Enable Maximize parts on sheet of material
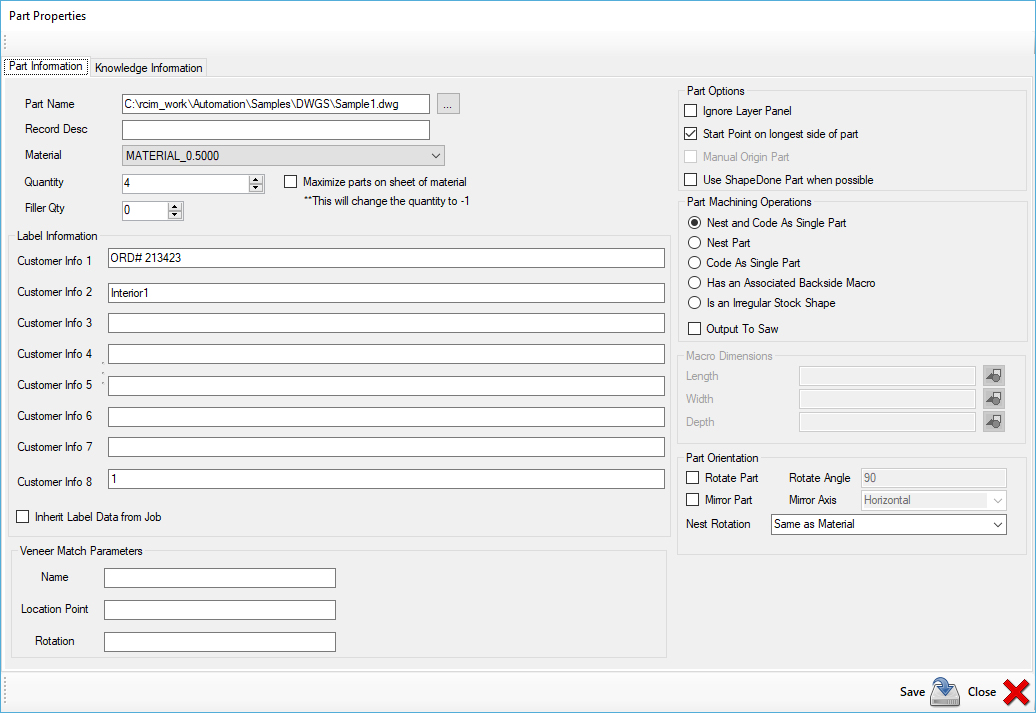This screenshot has height=713, width=1036. tap(291, 182)
